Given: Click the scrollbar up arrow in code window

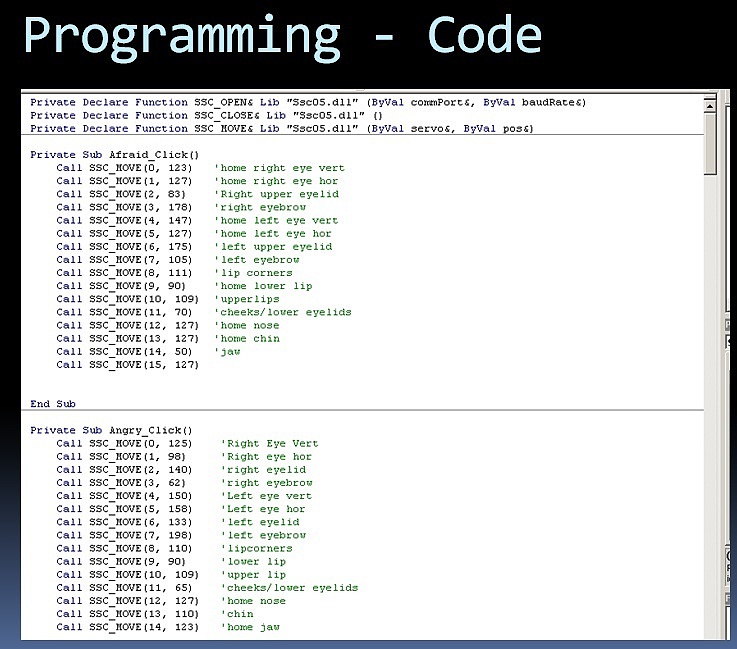Looking at the screenshot, I should click(710, 107).
